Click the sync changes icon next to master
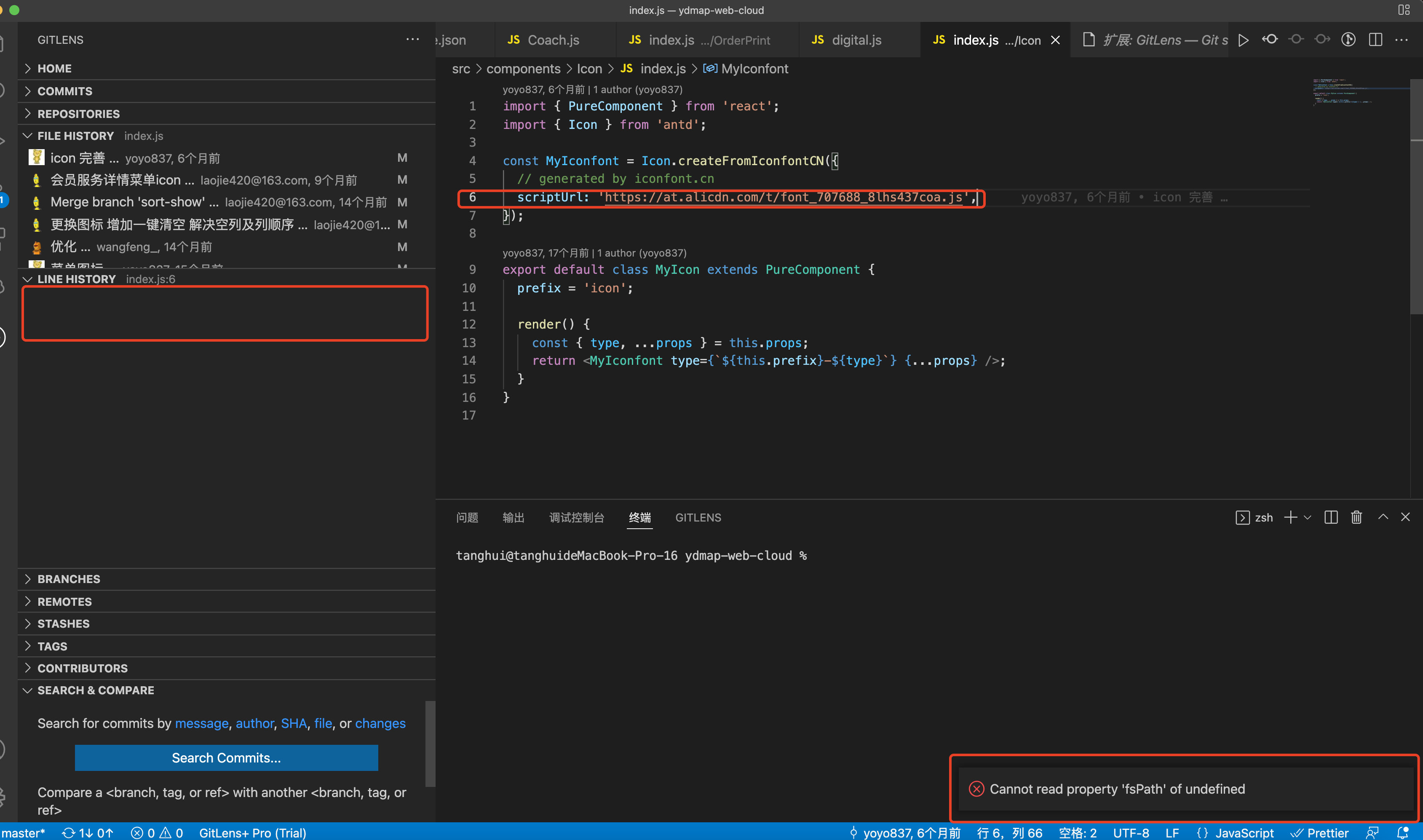This screenshot has height=840, width=1423. click(70, 832)
